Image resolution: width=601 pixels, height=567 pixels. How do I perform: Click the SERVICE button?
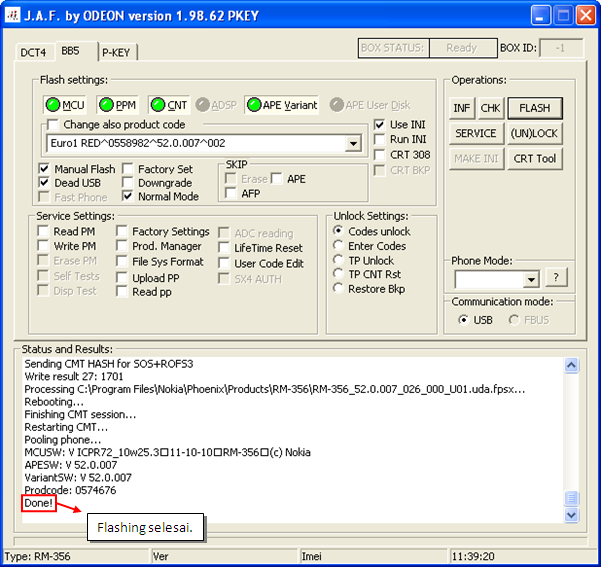click(476, 133)
